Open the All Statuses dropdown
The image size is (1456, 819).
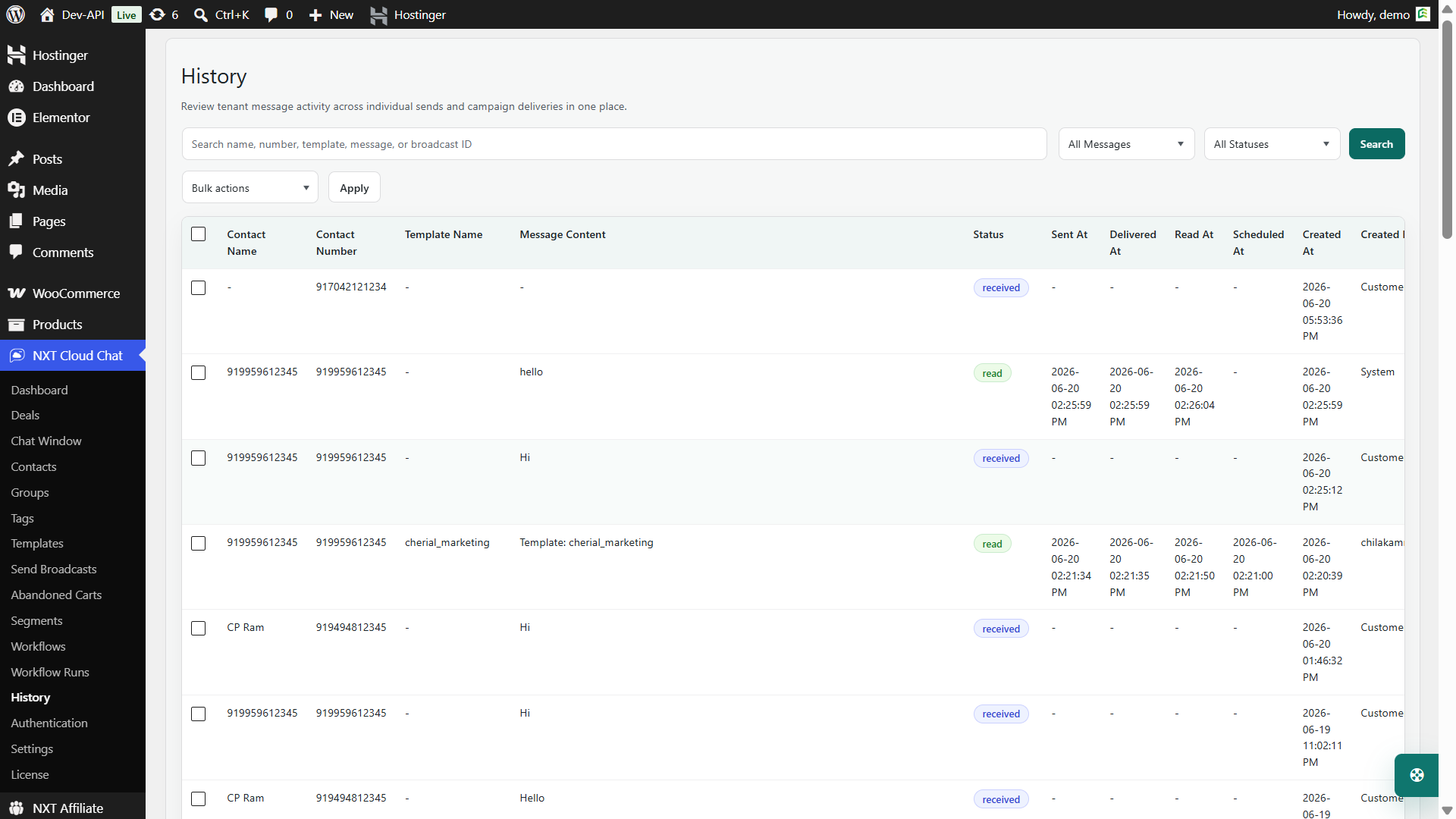point(1272,144)
